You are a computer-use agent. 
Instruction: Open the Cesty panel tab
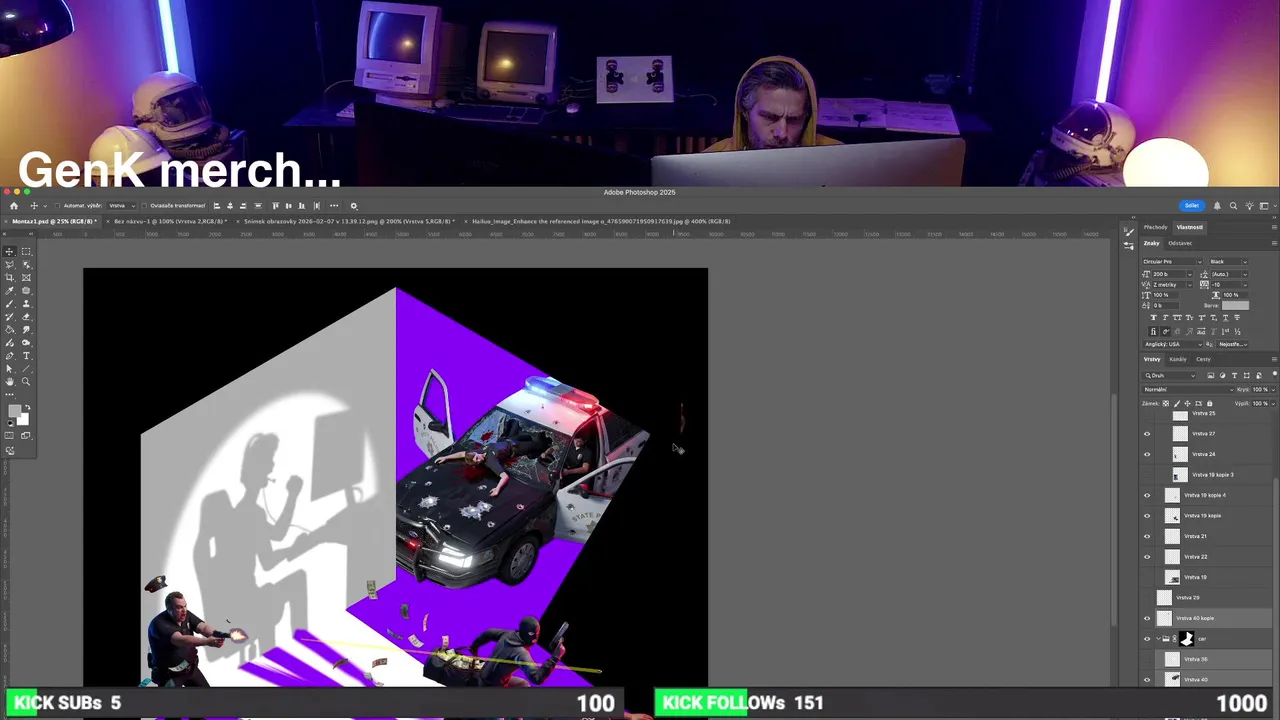click(x=1203, y=359)
